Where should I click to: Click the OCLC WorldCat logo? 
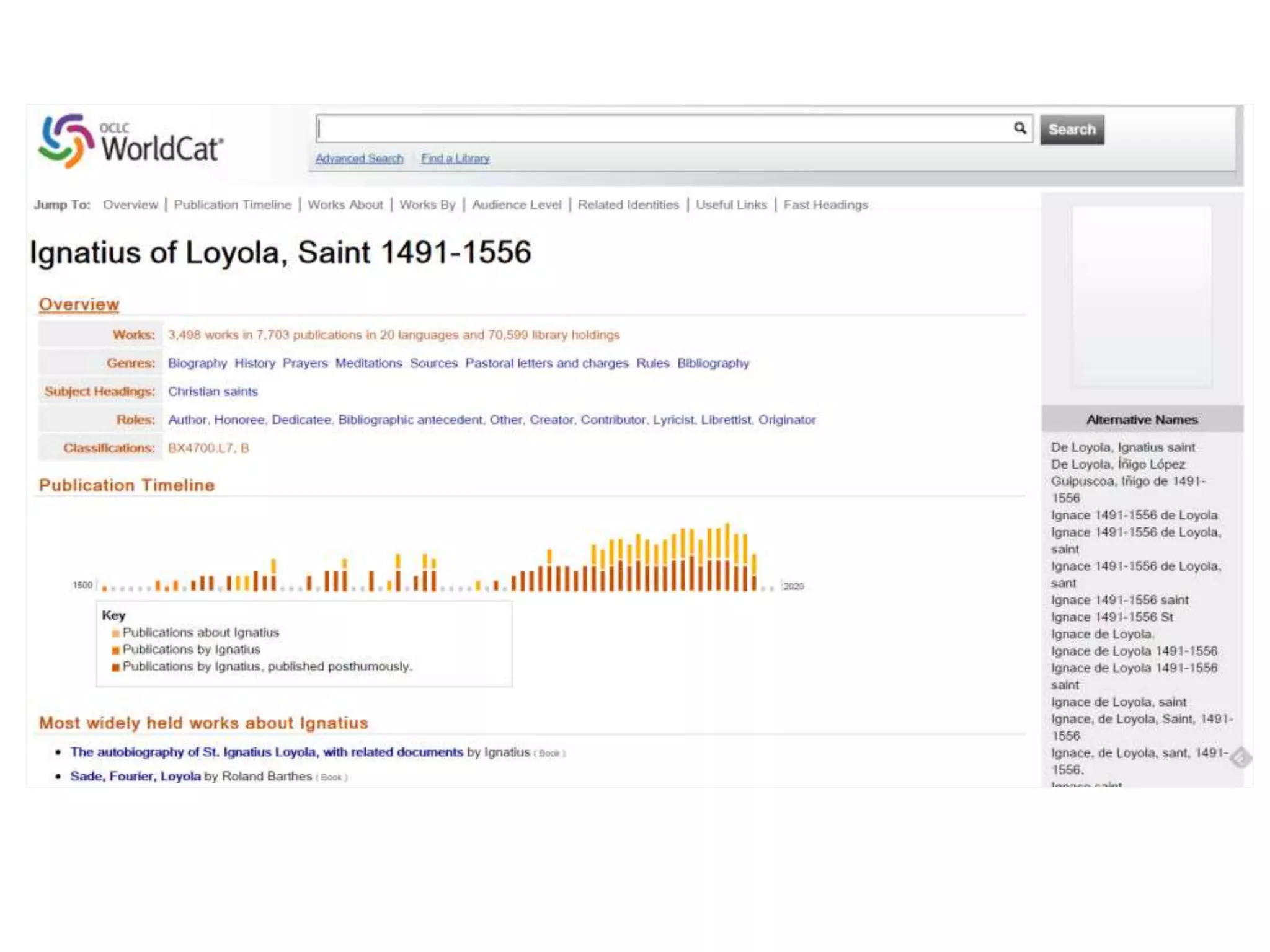131,142
